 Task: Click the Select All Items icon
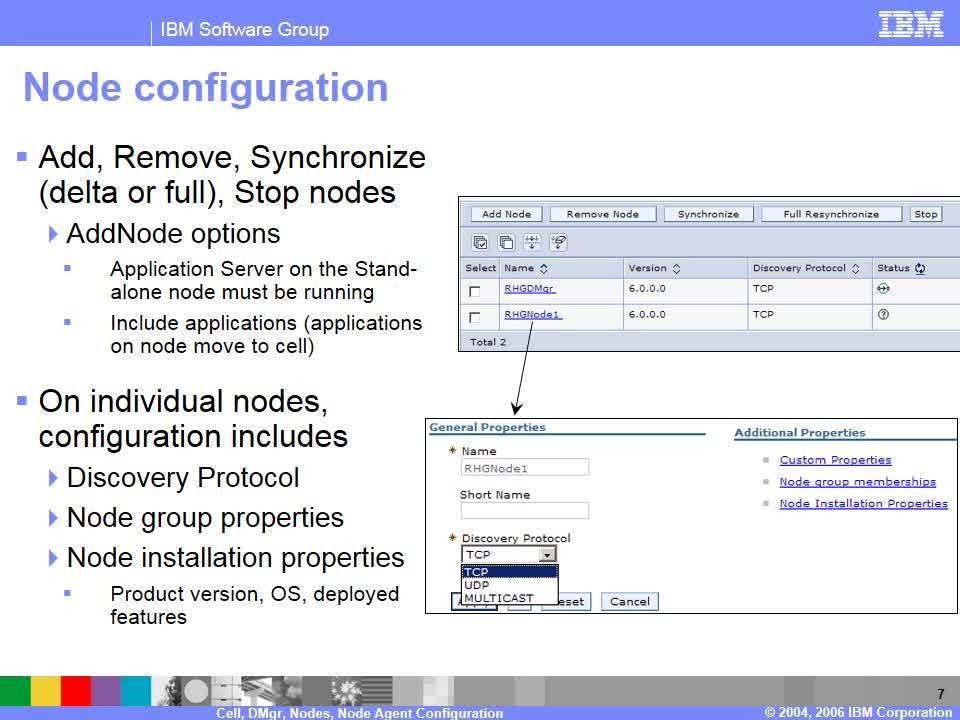point(481,242)
